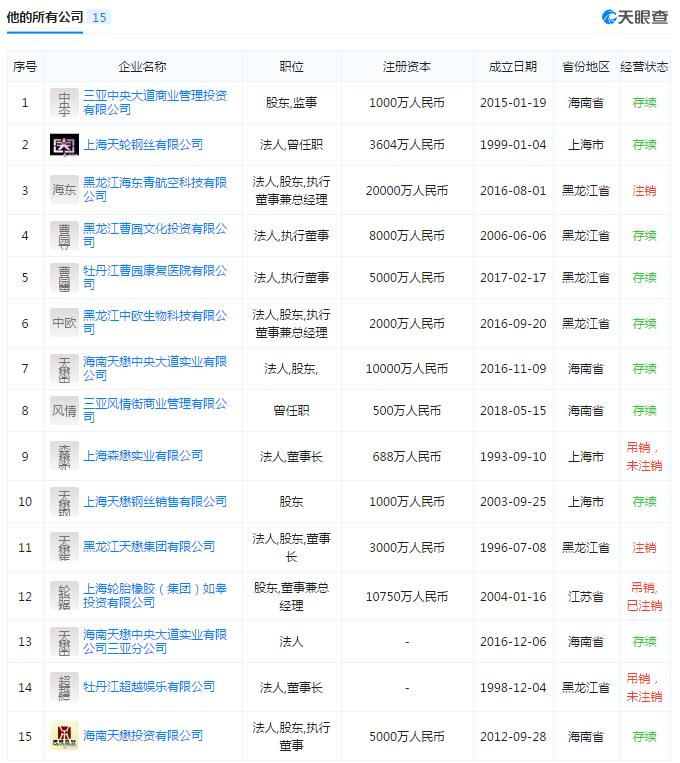Click the 法人,股东,董事长 position cell
The height and width of the screenshot is (763, 680).
tap(292, 547)
